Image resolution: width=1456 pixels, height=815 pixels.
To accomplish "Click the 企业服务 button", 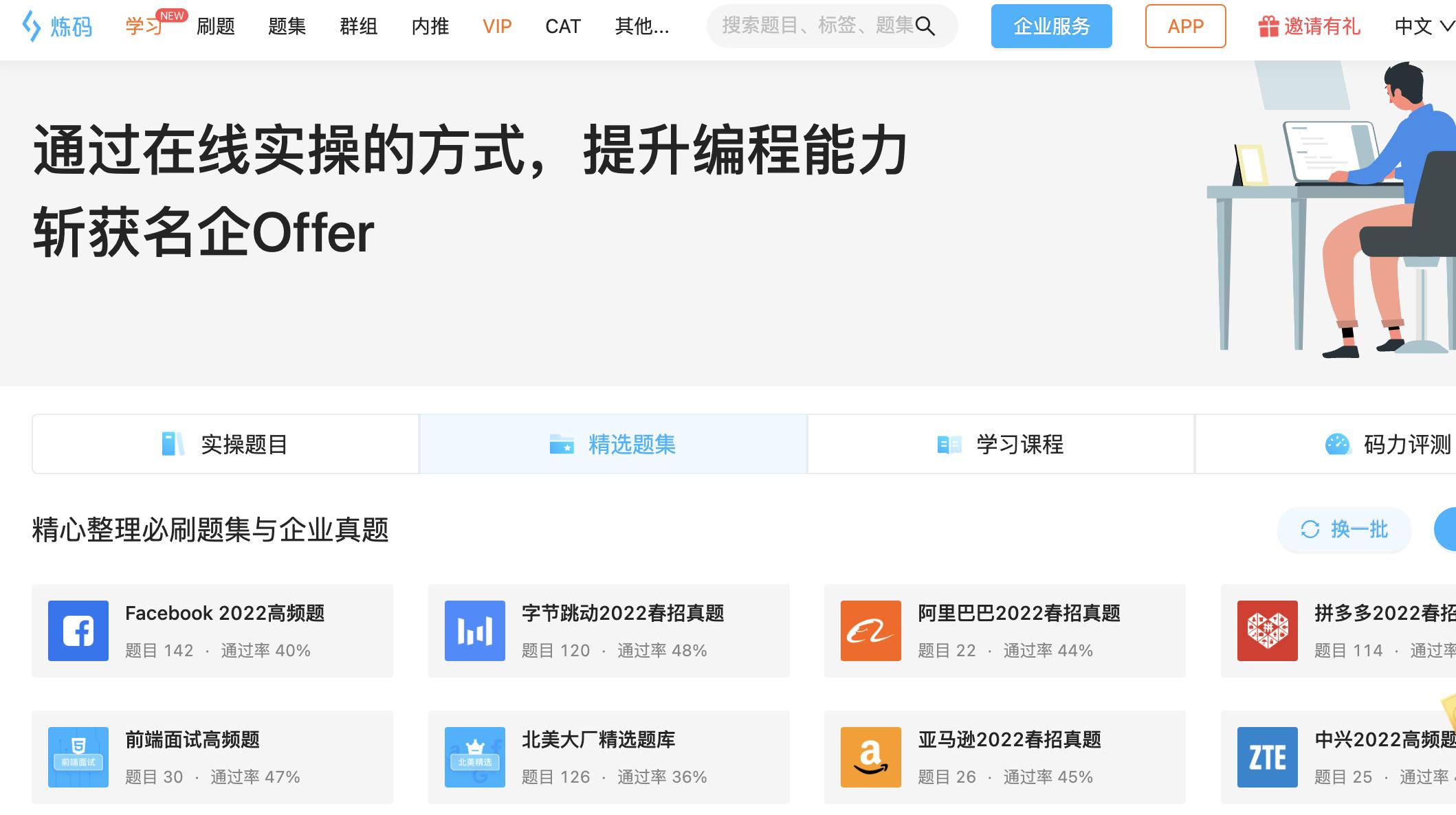I will tap(1051, 27).
